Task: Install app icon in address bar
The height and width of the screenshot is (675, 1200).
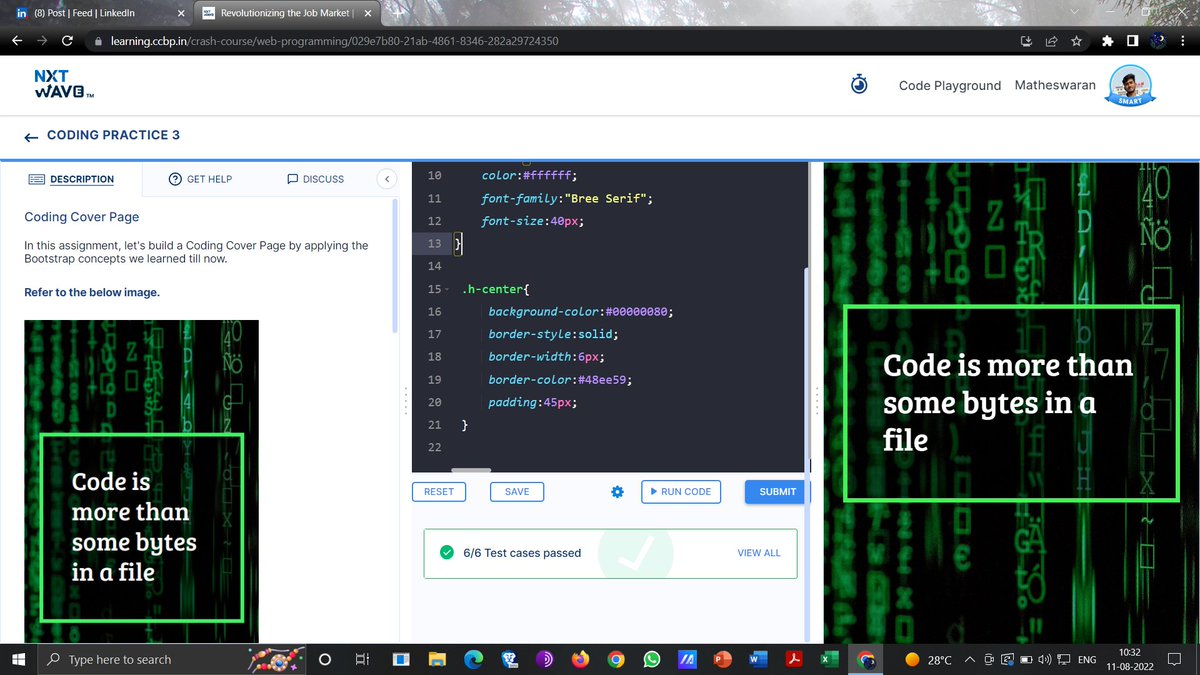Action: click(x=1026, y=41)
